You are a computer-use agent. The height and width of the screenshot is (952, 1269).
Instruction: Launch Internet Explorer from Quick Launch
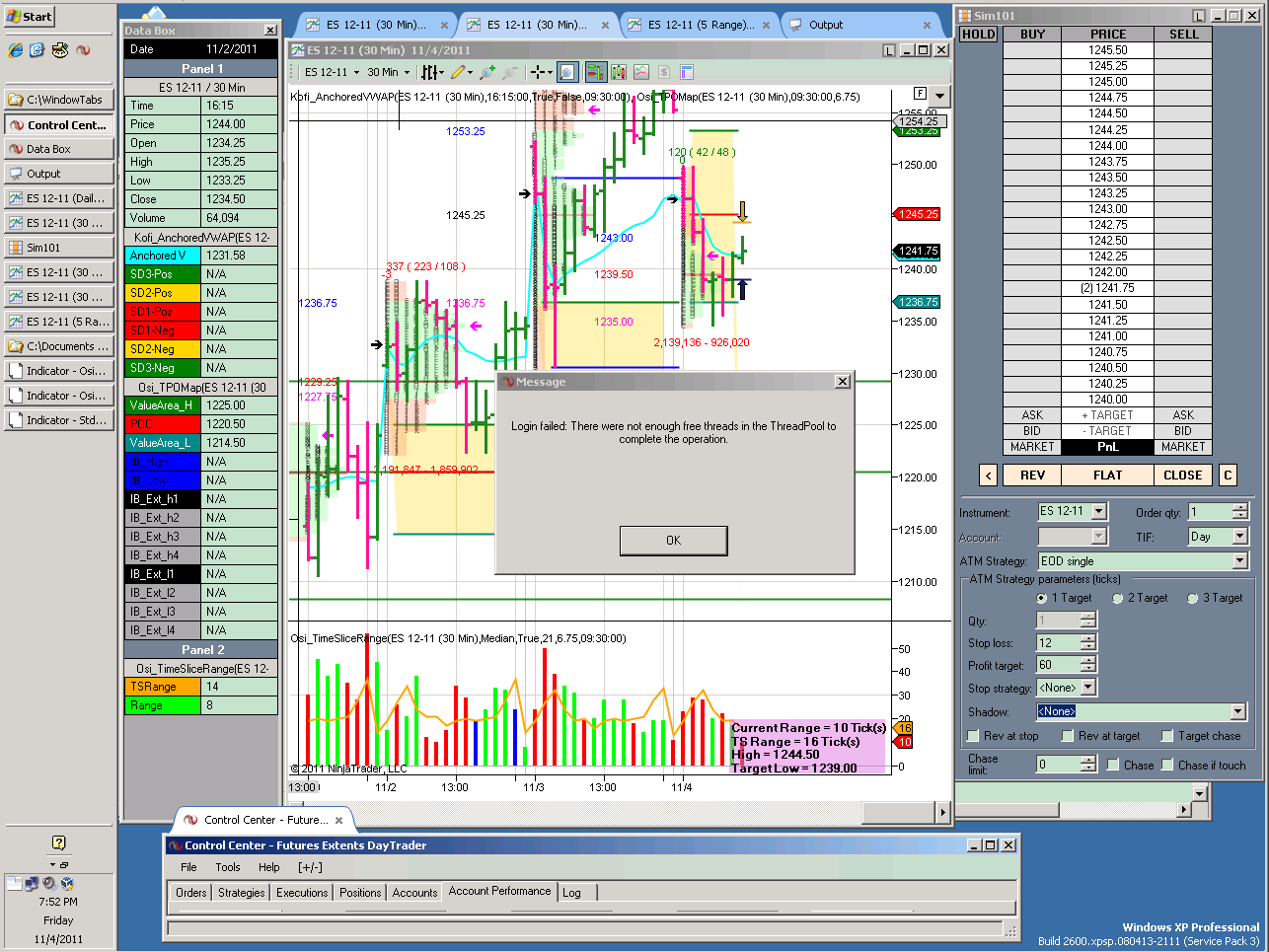coord(16,49)
